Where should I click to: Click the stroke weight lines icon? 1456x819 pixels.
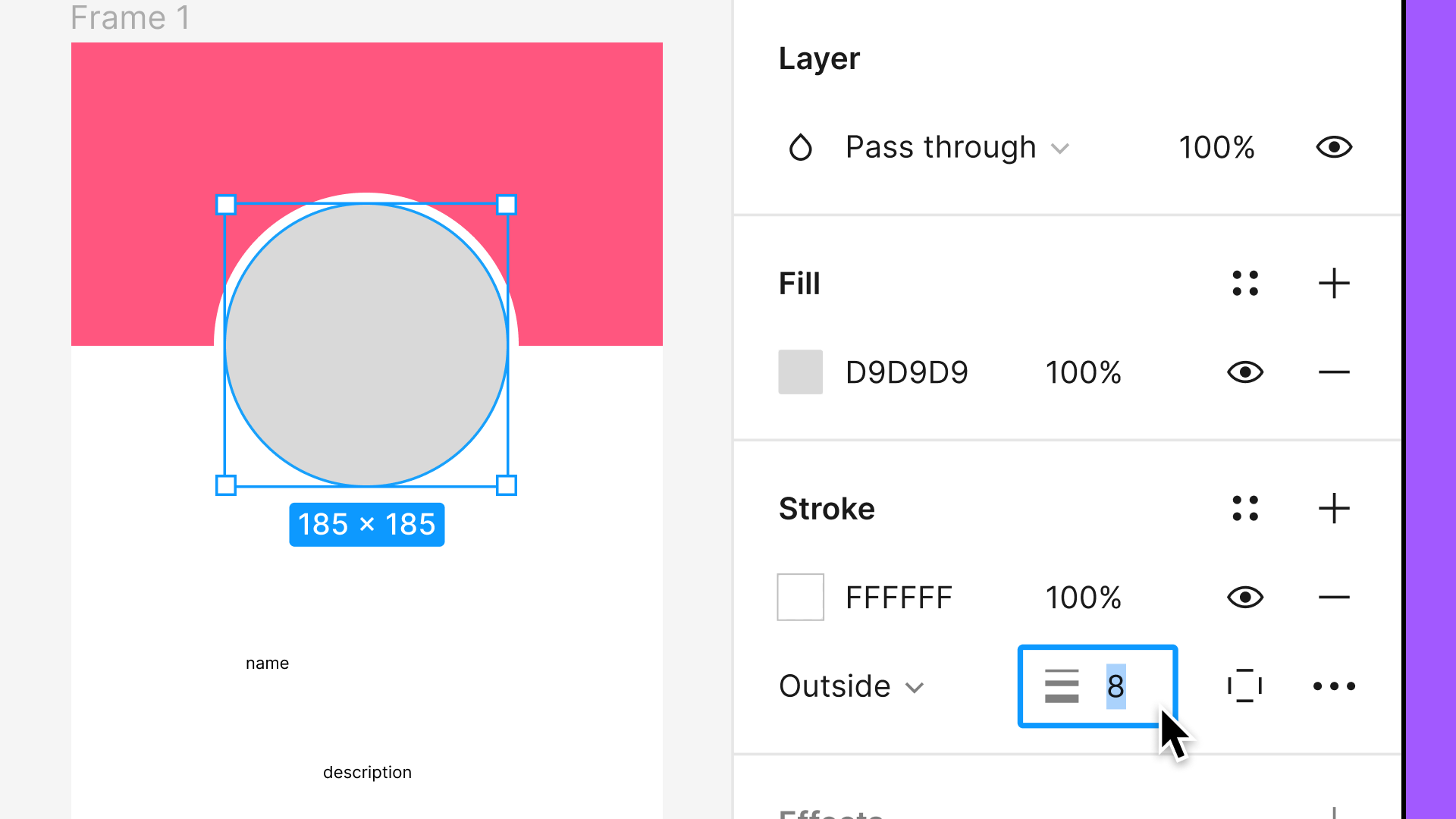(1062, 686)
